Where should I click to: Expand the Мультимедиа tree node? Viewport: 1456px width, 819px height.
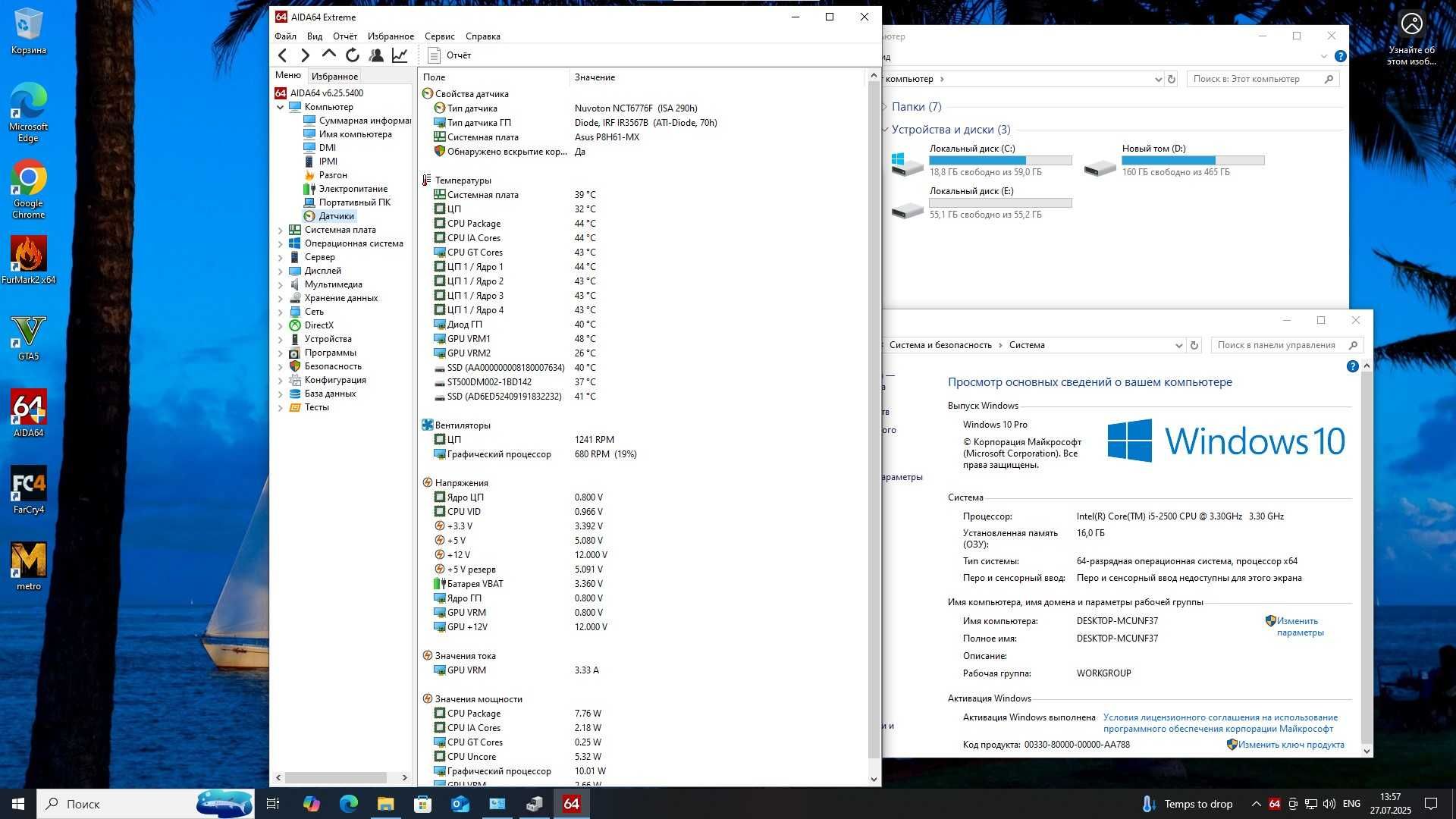pos(280,284)
